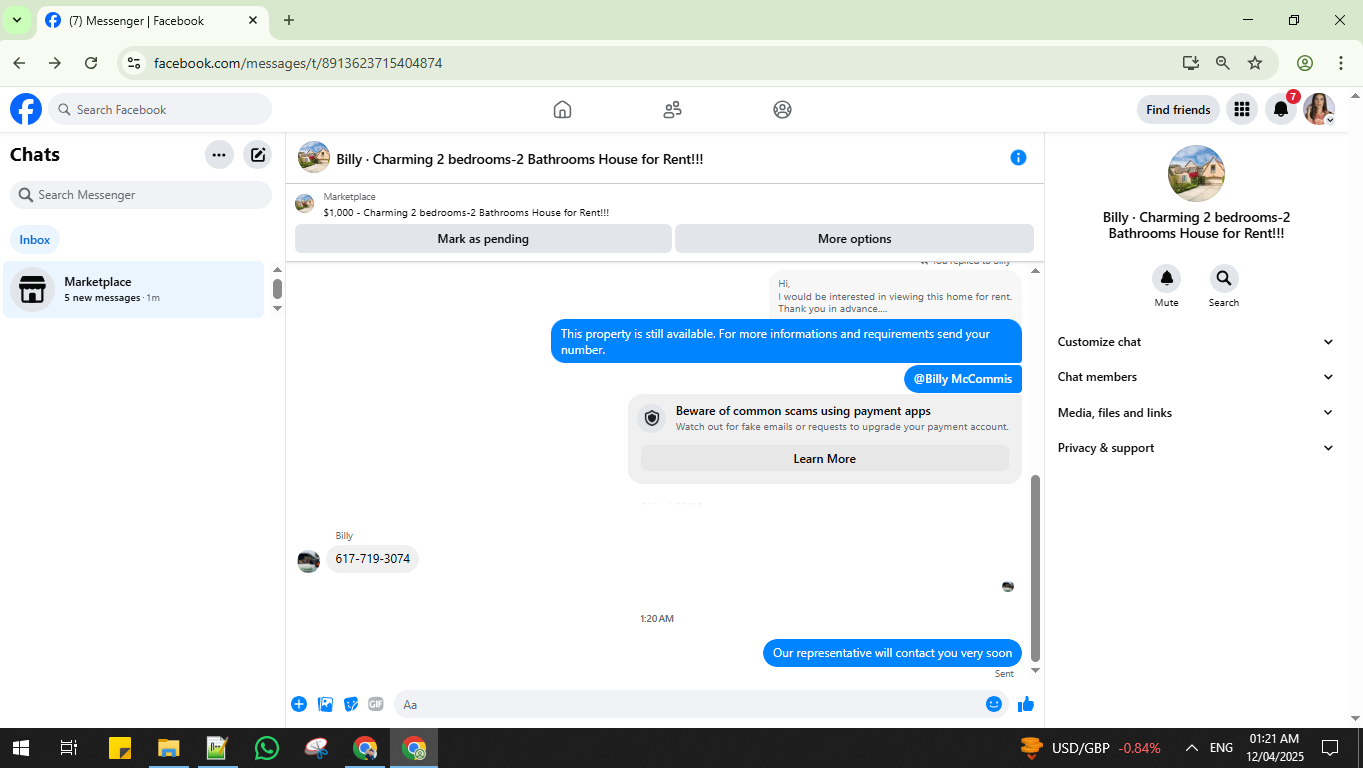Screen dimensions: 1363x768
Task: Bookmark this tab with the star icon
Action: point(1255,63)
